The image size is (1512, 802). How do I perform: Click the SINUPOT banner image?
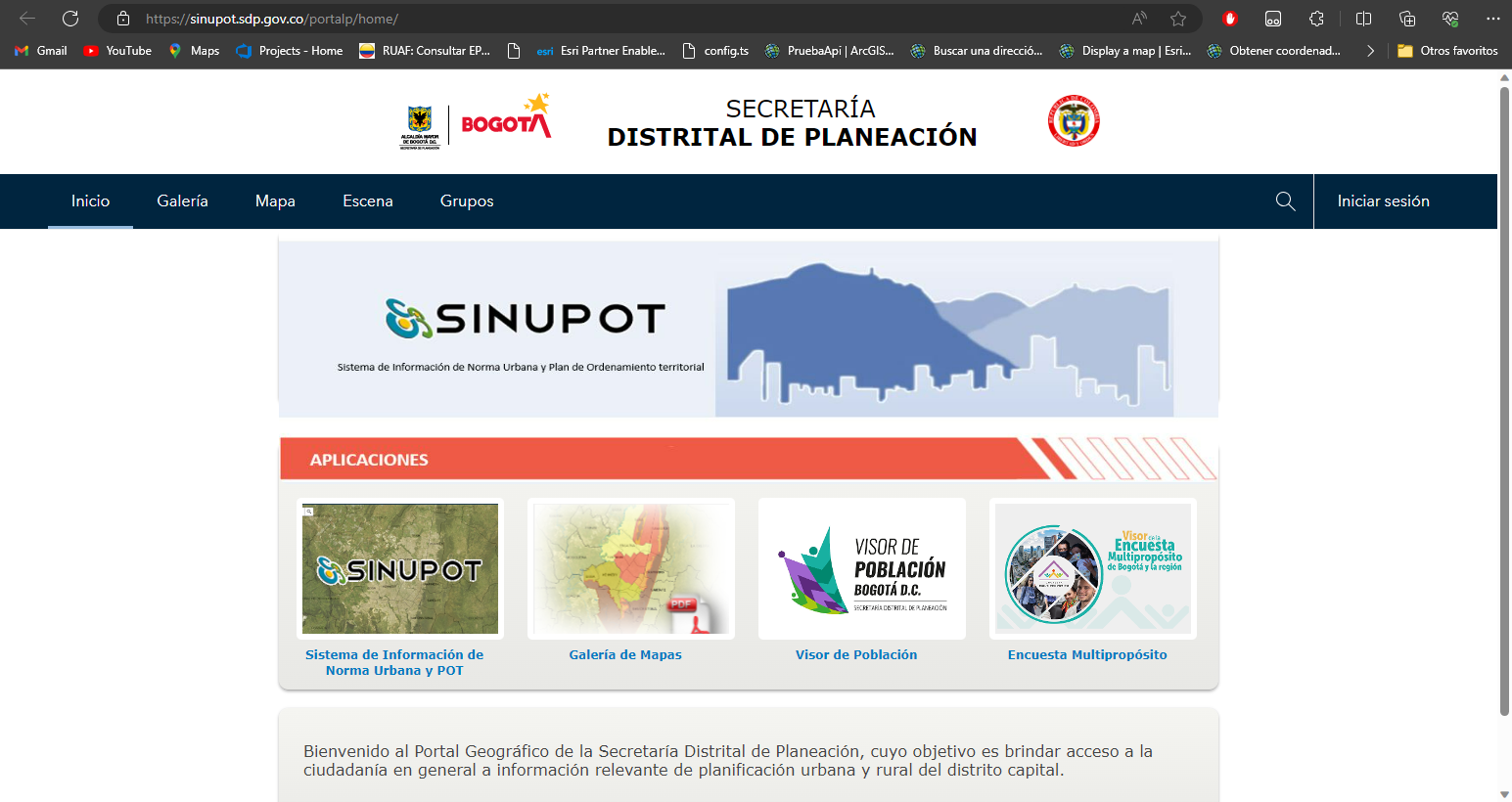[749, 330]
